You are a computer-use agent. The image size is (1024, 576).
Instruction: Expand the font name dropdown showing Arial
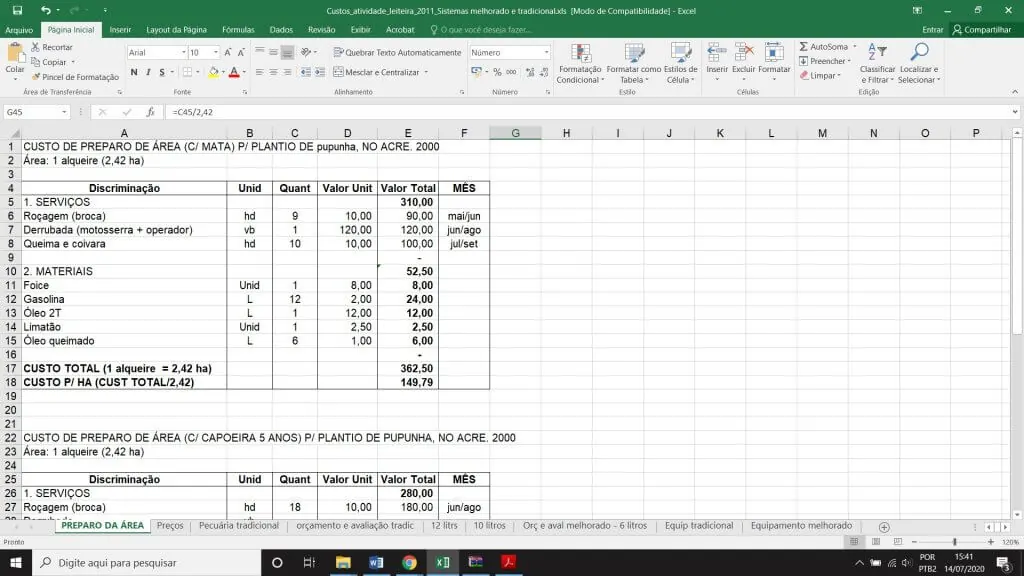pyautogui.click(x=183, y=52)
